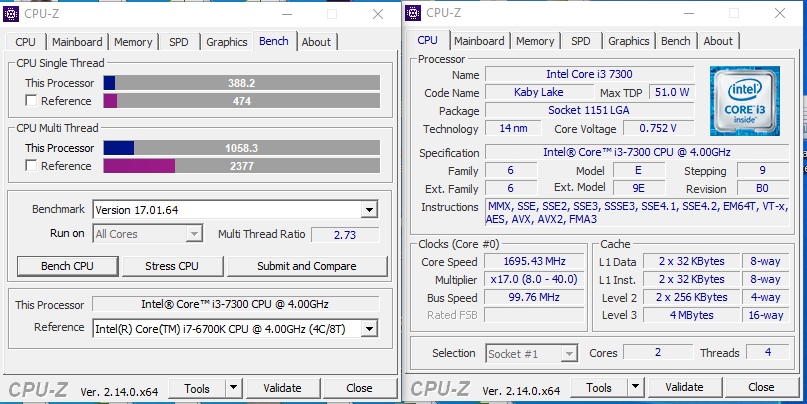This screenshot has width=807, height=404.
Task: Open the Tools dropdown arrow in the left window
Action: [x=233, y=388]
